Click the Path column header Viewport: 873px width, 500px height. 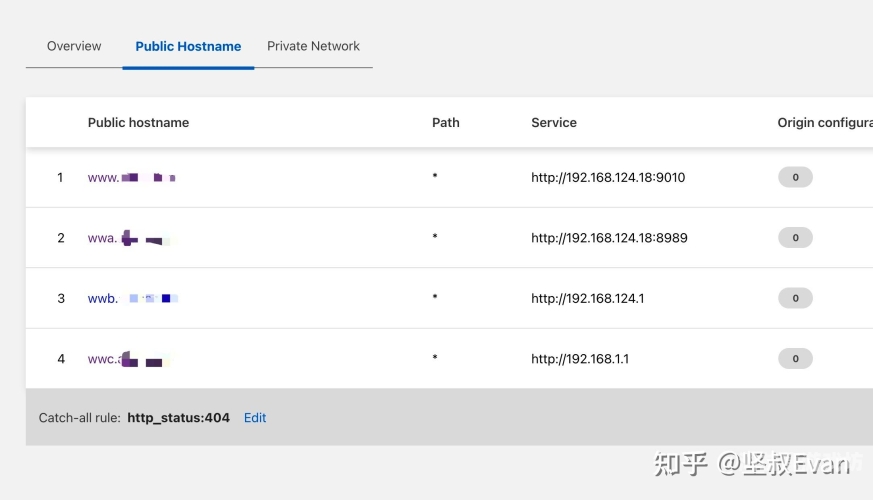coord(445,123)
